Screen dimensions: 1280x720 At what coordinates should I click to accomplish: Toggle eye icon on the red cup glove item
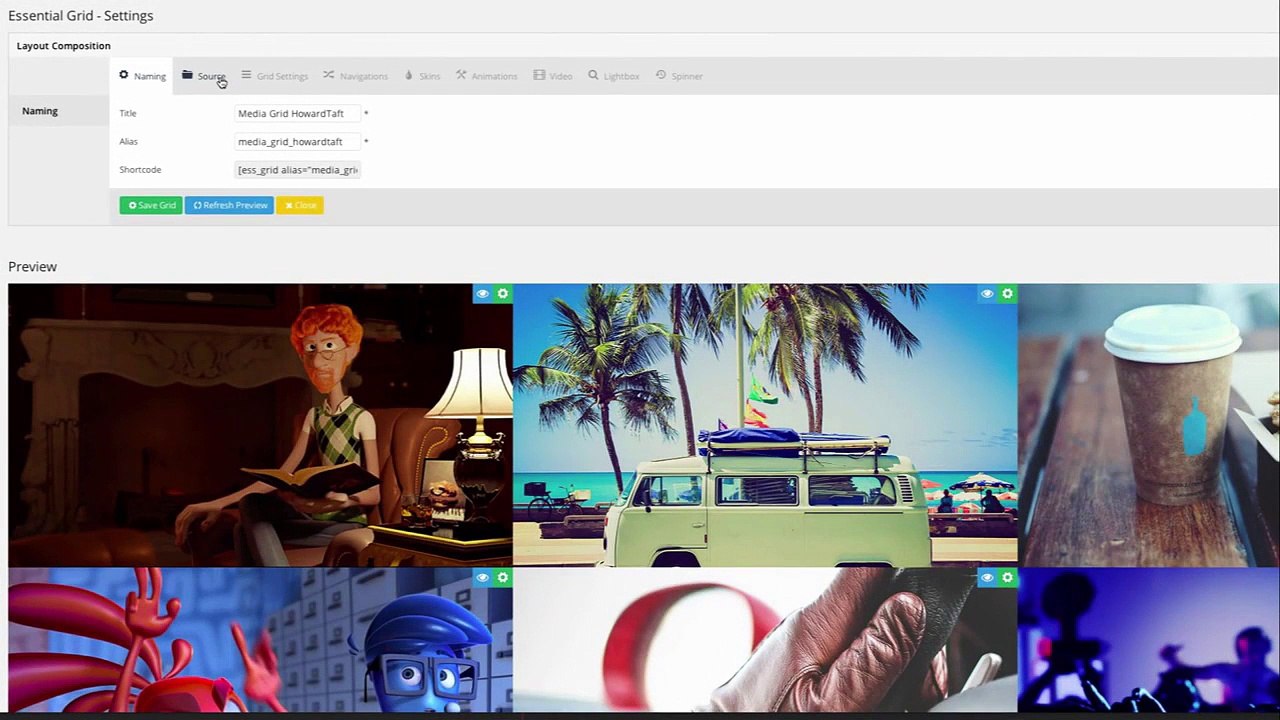point(987,578)
